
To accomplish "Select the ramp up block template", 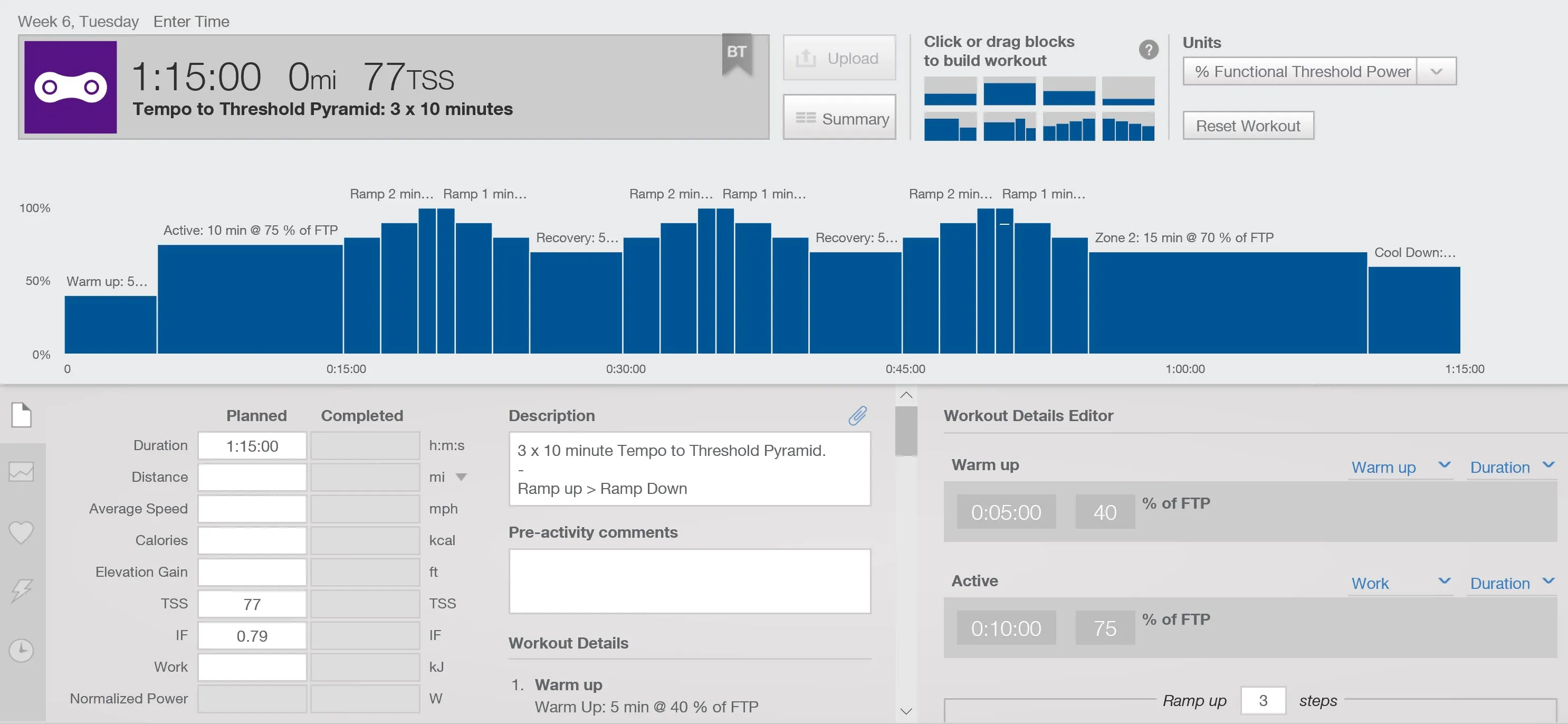I will 1068,127.
